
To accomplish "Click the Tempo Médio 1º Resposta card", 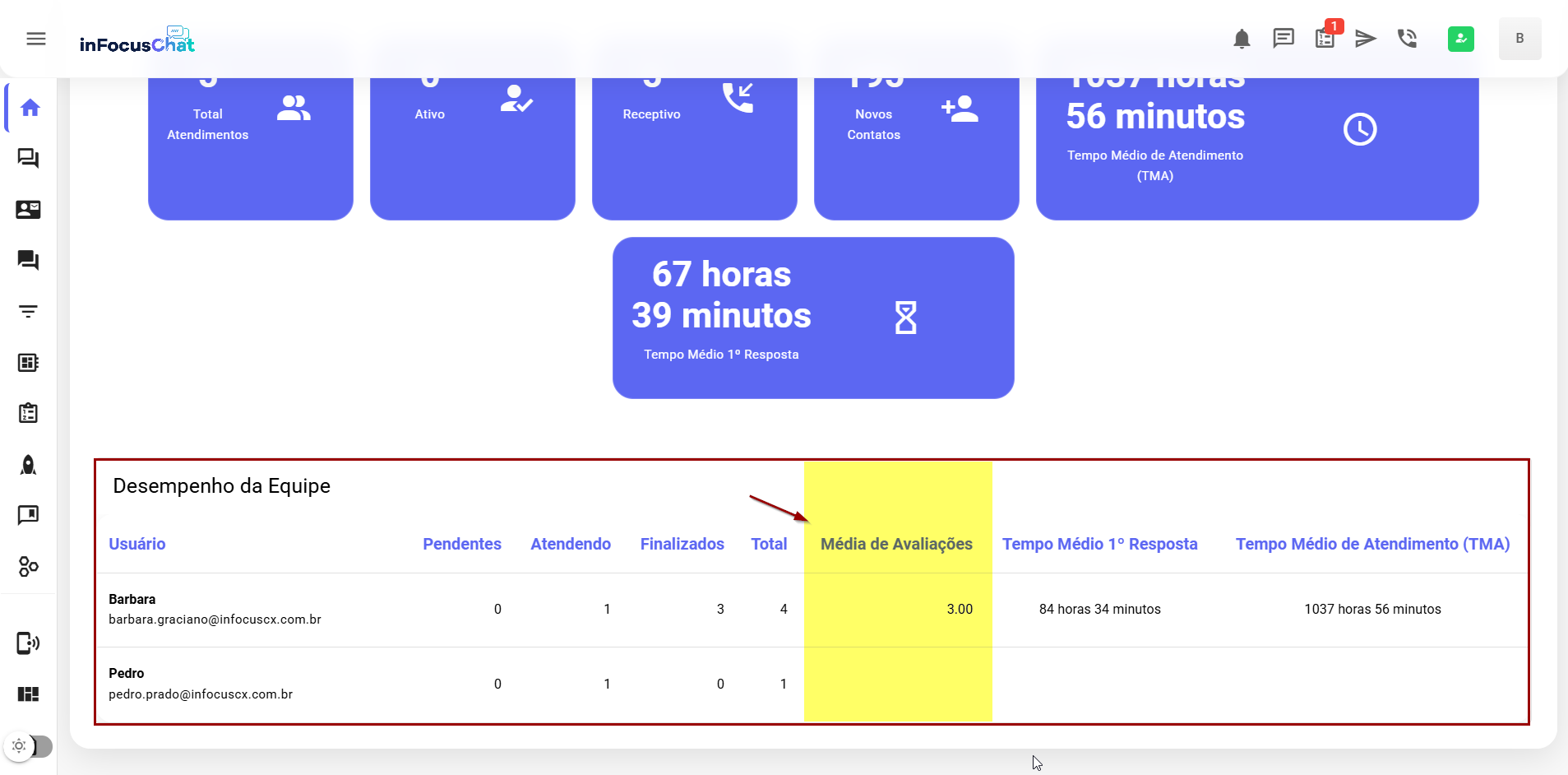I will point(812,318).
